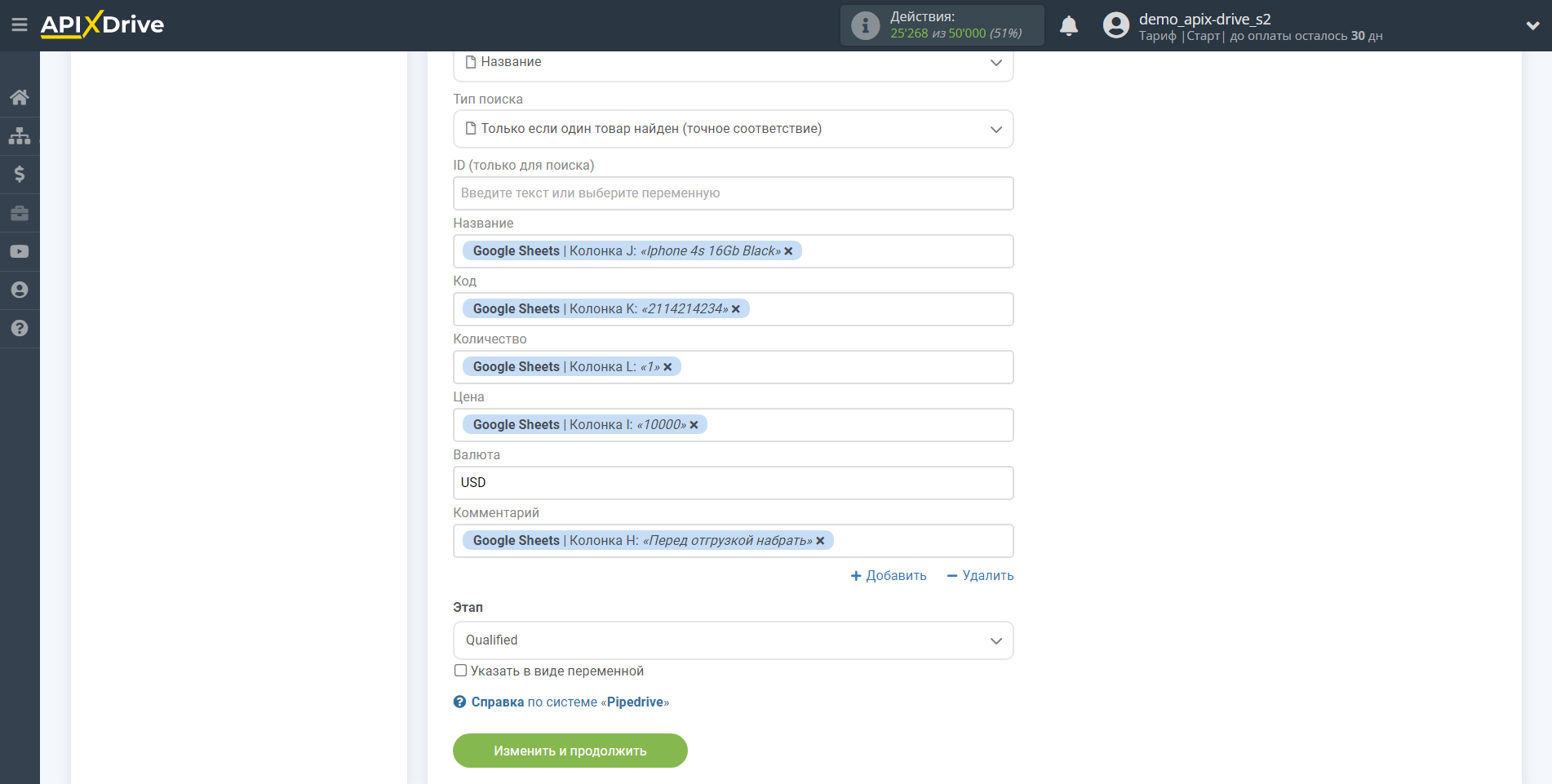Open the connections sitemap icon in sidebar
1552x784 pixels.
tap(20, 135)
